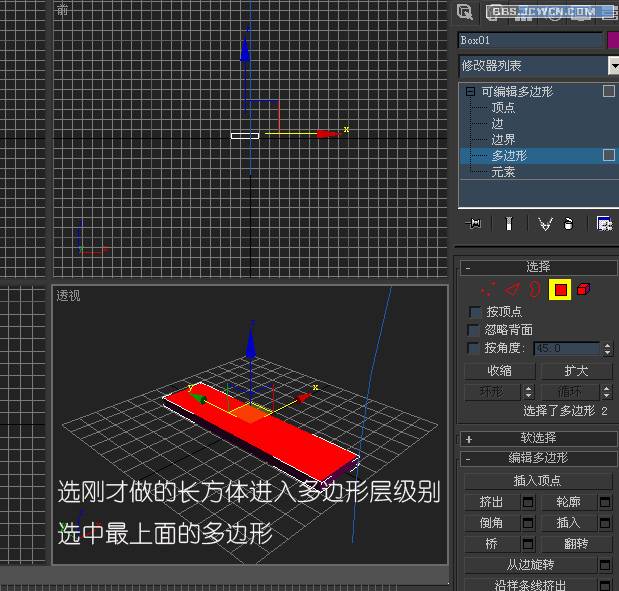Image resolution: width=619 pixels, height=591 pixels.
Task: Click the 环形 button
Action: click(493, 392)
